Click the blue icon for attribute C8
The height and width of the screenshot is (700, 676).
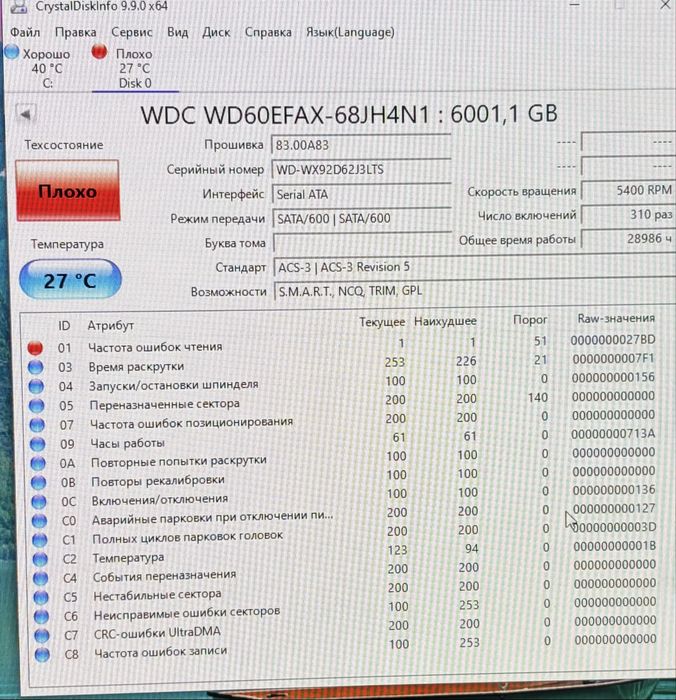42,654
